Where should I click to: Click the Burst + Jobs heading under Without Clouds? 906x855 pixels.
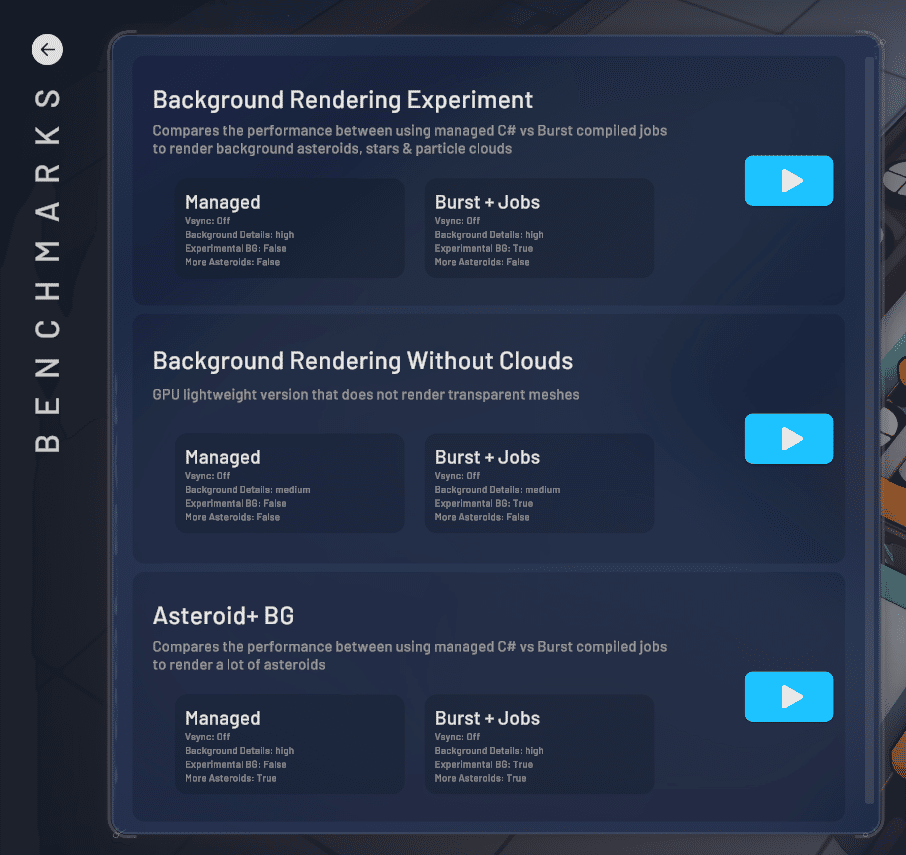click(x=487, y=458)
